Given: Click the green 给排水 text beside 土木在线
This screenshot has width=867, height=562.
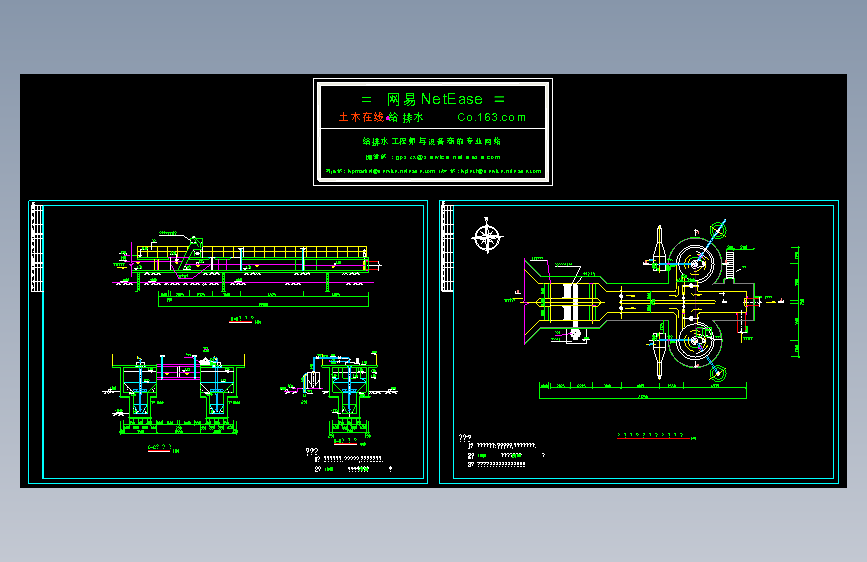Looking at the screenshot, I should pyautogui.click(x=406, y=117).
